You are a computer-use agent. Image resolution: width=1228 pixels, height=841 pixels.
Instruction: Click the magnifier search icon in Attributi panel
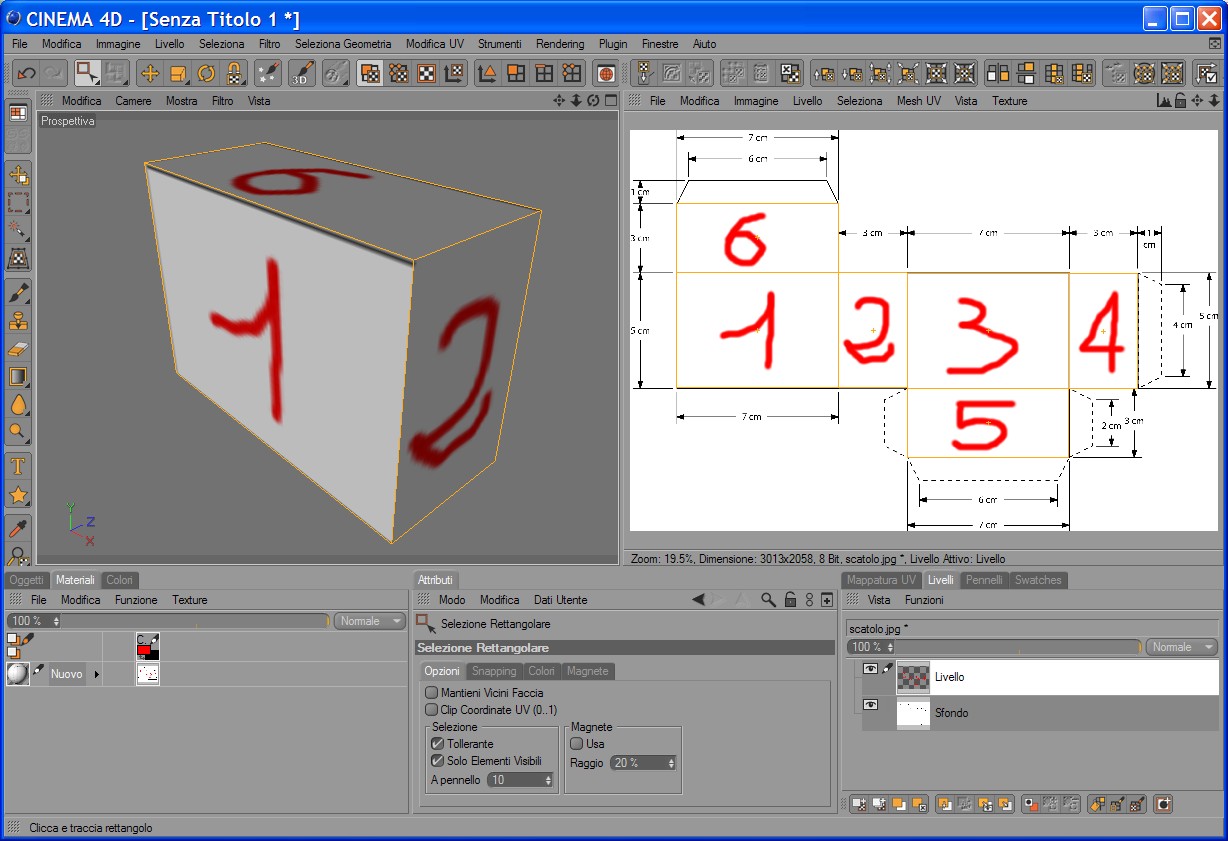(x=768, y=600)
